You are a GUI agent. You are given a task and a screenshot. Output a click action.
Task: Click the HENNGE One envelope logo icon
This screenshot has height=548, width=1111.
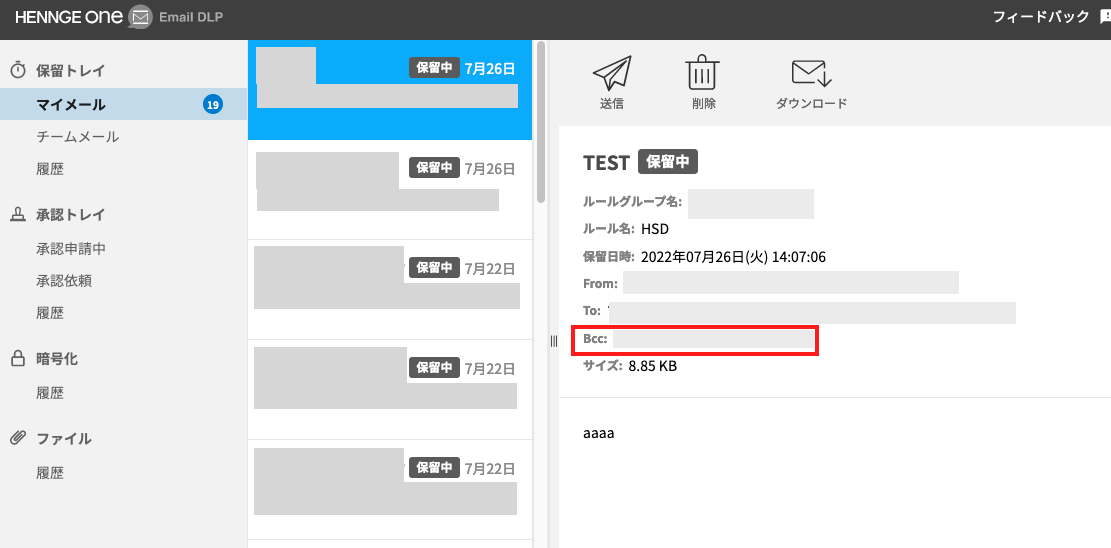point(141,18)
